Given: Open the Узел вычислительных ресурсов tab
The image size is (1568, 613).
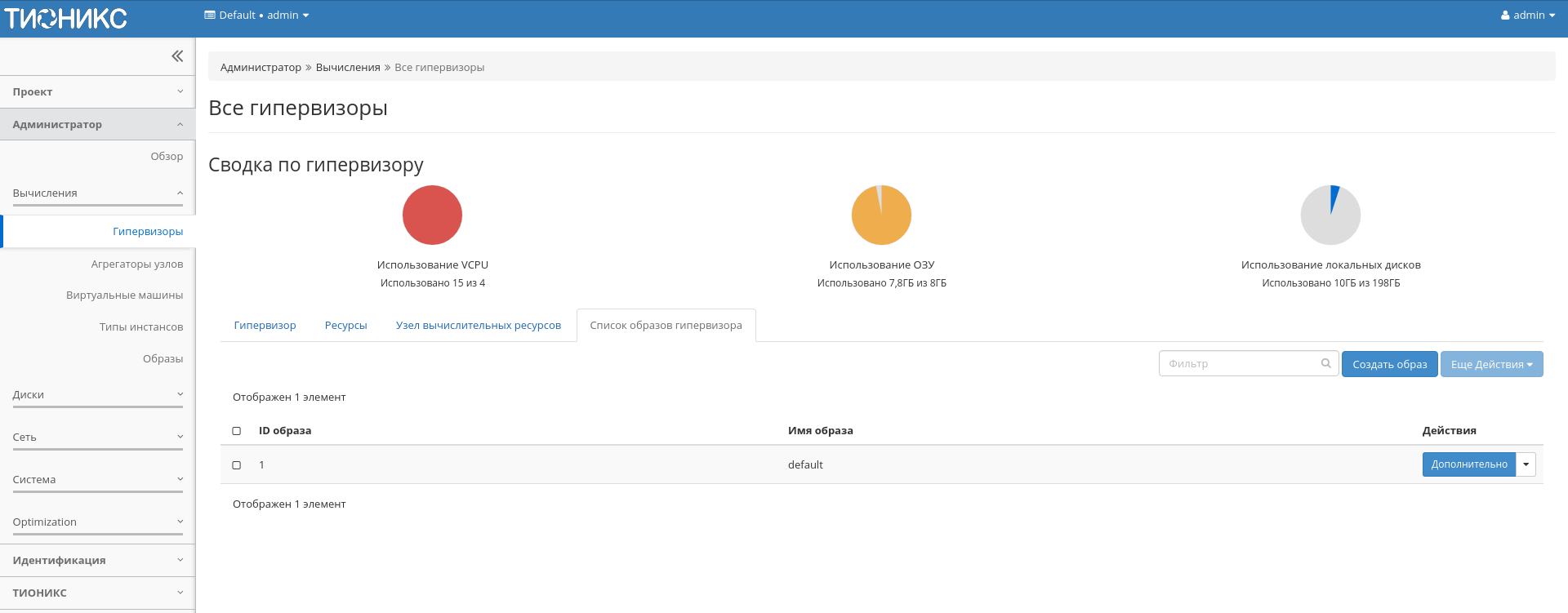Looking at the screenshot, I should pyautogui.click(x=478, y=326).
